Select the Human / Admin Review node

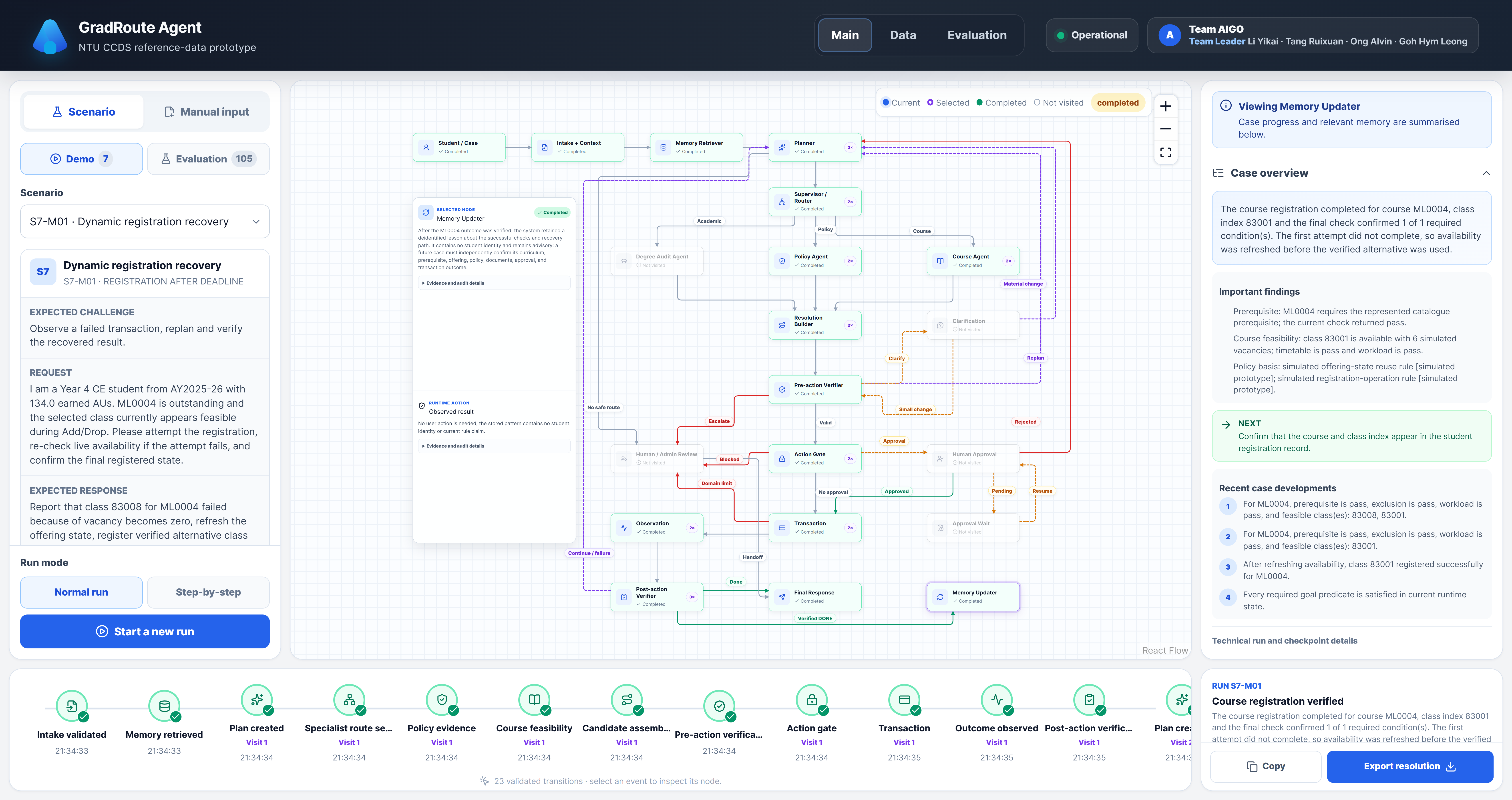[657, 459]
